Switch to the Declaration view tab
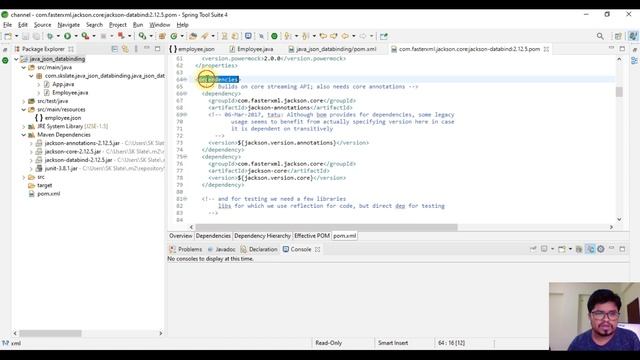Screen dimensions: 640x360 (x=259, y=249)
